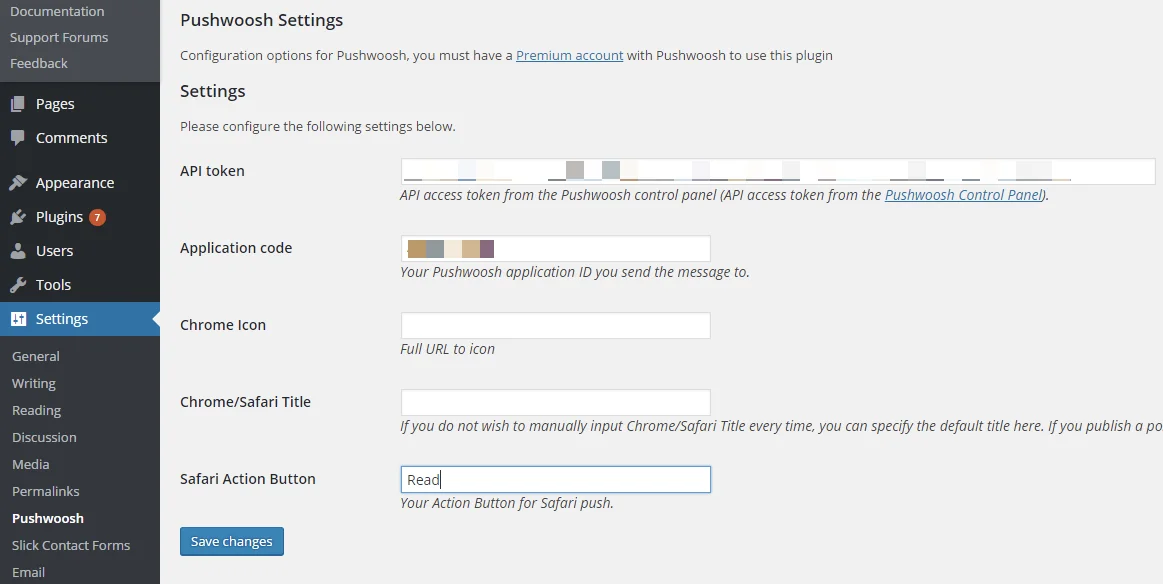Click the Plugins plug icon
This screenshot has height=584, width=1163.
[18, 217]
